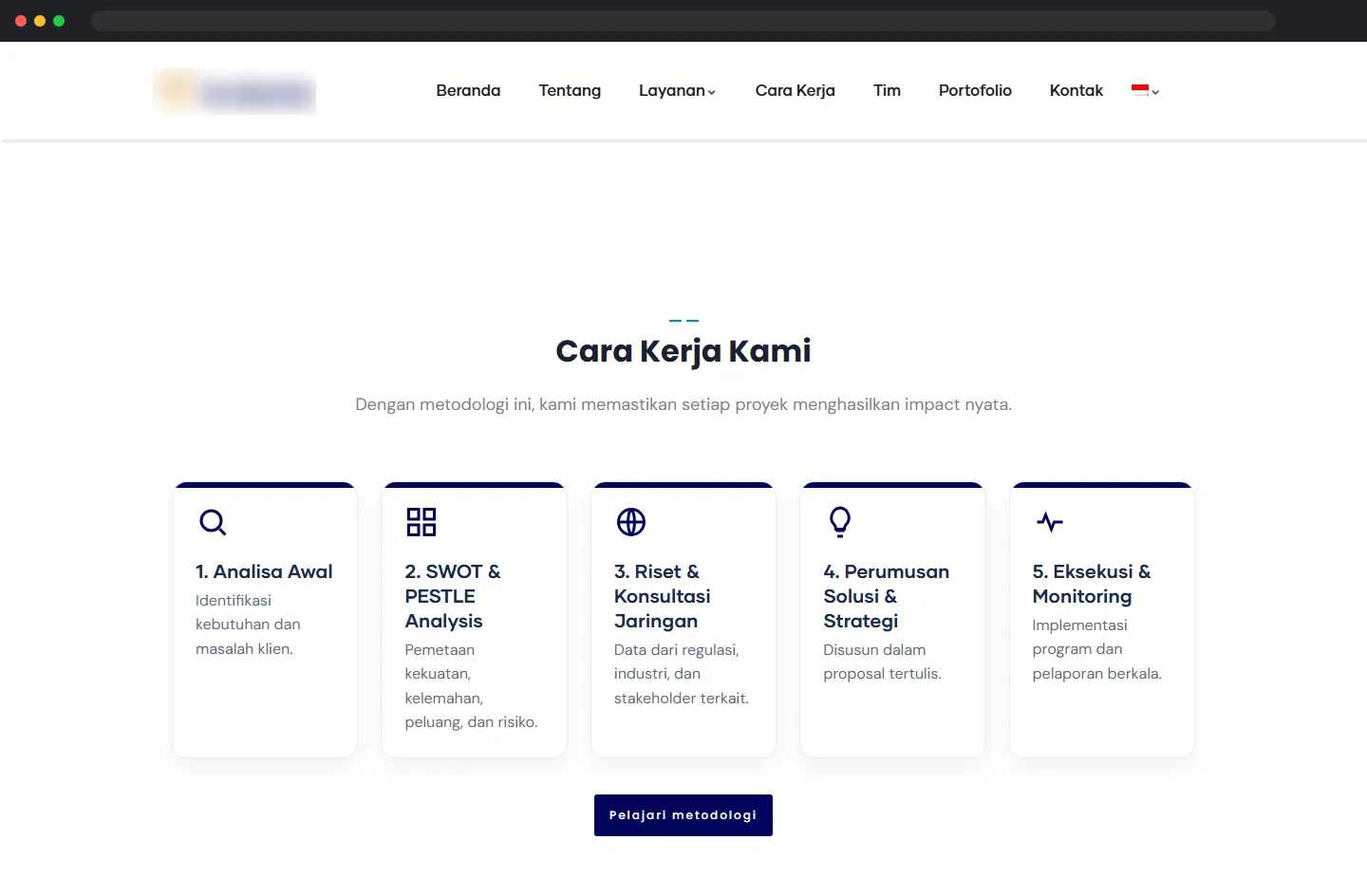Click the blurred site logo
Screen dimensions: 1367x896
[235, 92]
